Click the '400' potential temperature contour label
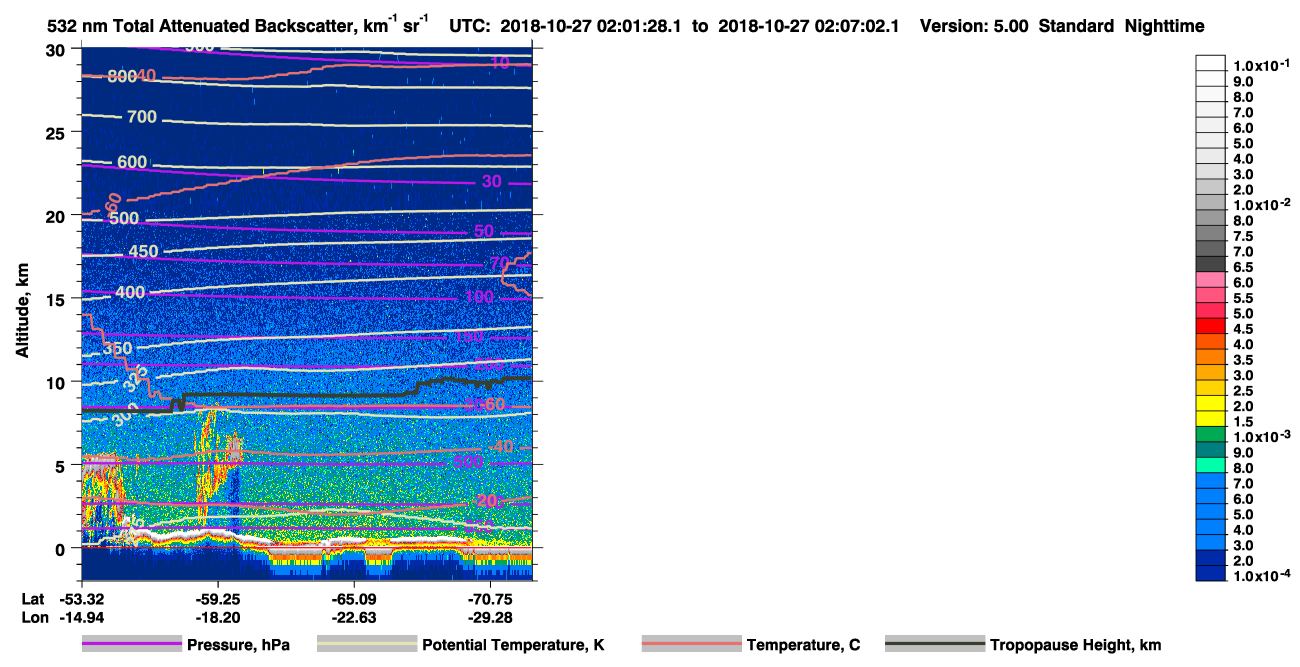This screenshot has height=667, width=1300. [x=130, y=292]
